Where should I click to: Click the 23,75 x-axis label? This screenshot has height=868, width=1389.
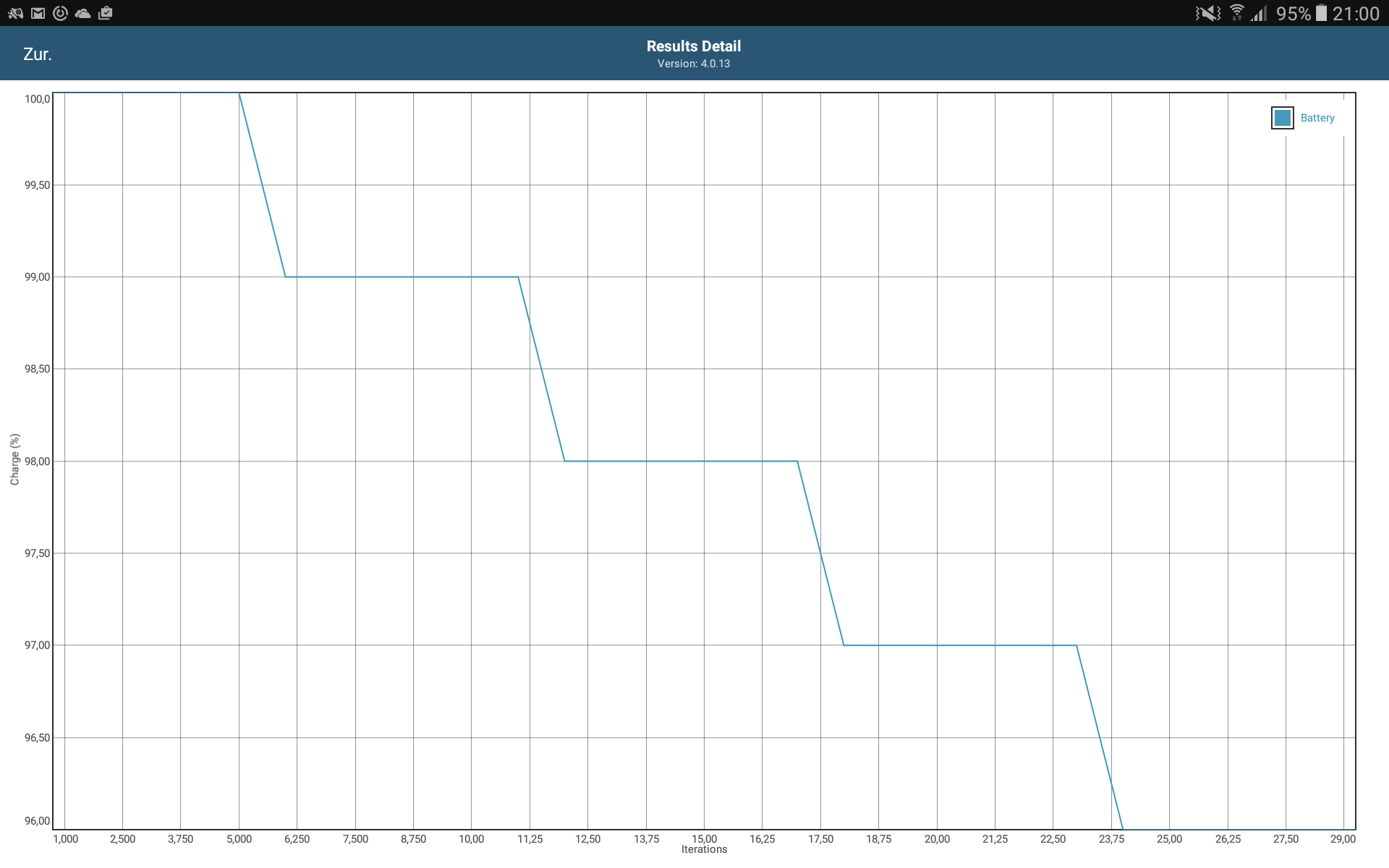(x=1111, y=839)
